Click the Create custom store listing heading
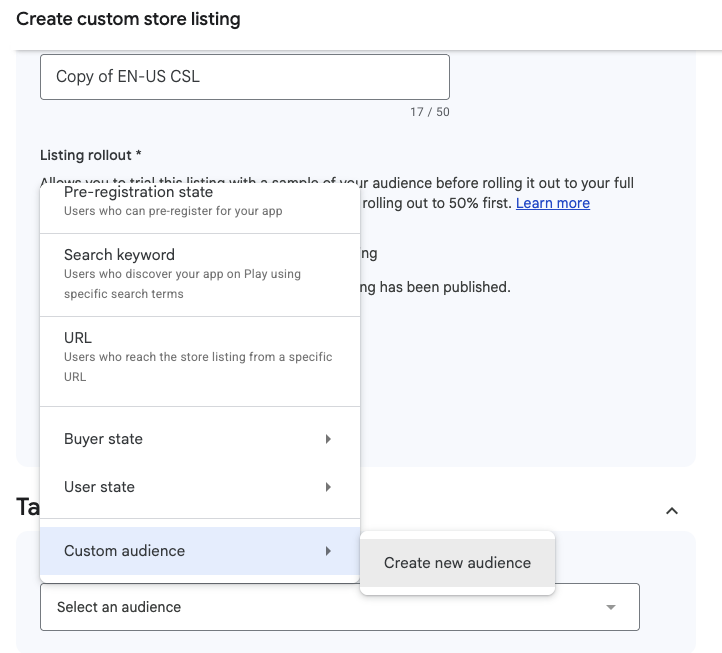The image size is (722, 653). pos(128,19)
